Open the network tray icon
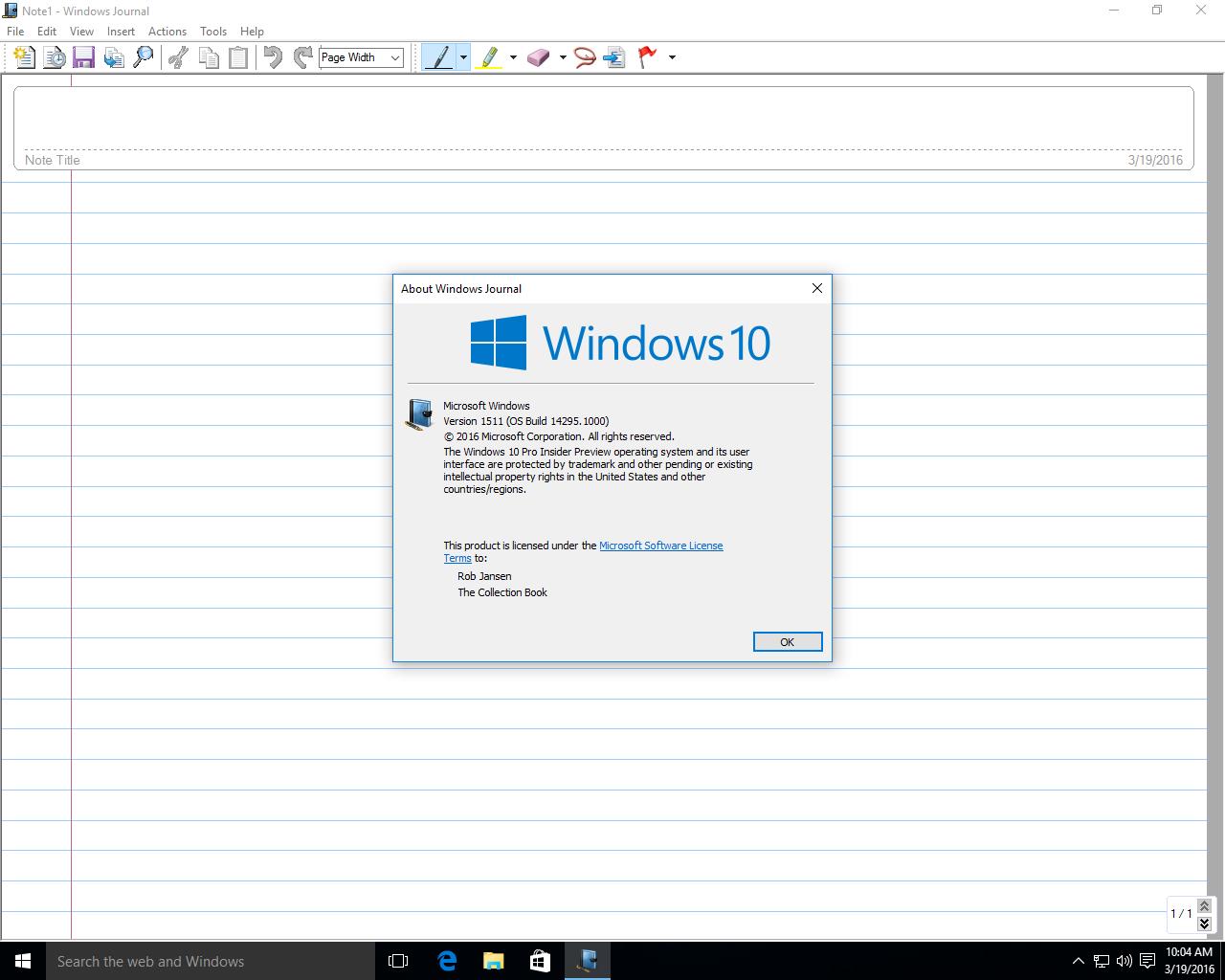The height and width of the screenshot is (980, 1225). click(x=1102, y=961)
